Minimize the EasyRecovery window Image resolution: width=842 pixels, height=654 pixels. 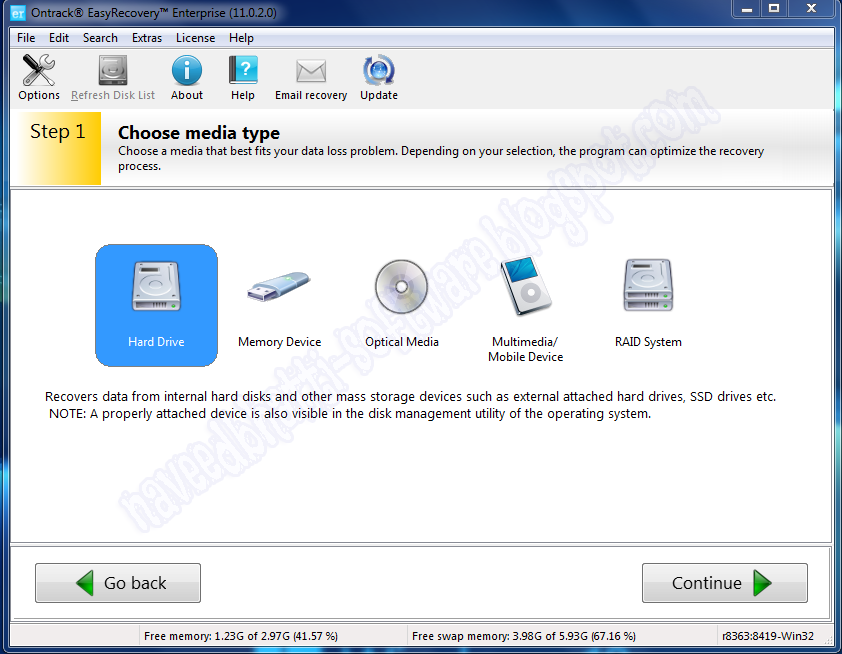click(x=746, y=9)
